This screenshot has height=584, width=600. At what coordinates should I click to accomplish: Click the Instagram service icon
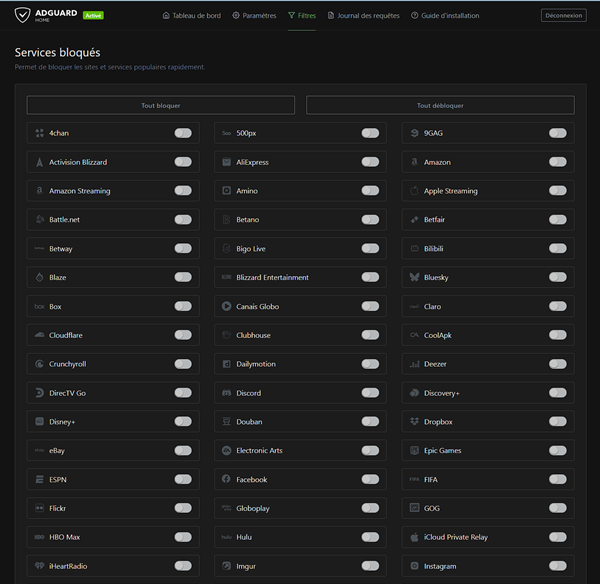(x=414, y=566)
